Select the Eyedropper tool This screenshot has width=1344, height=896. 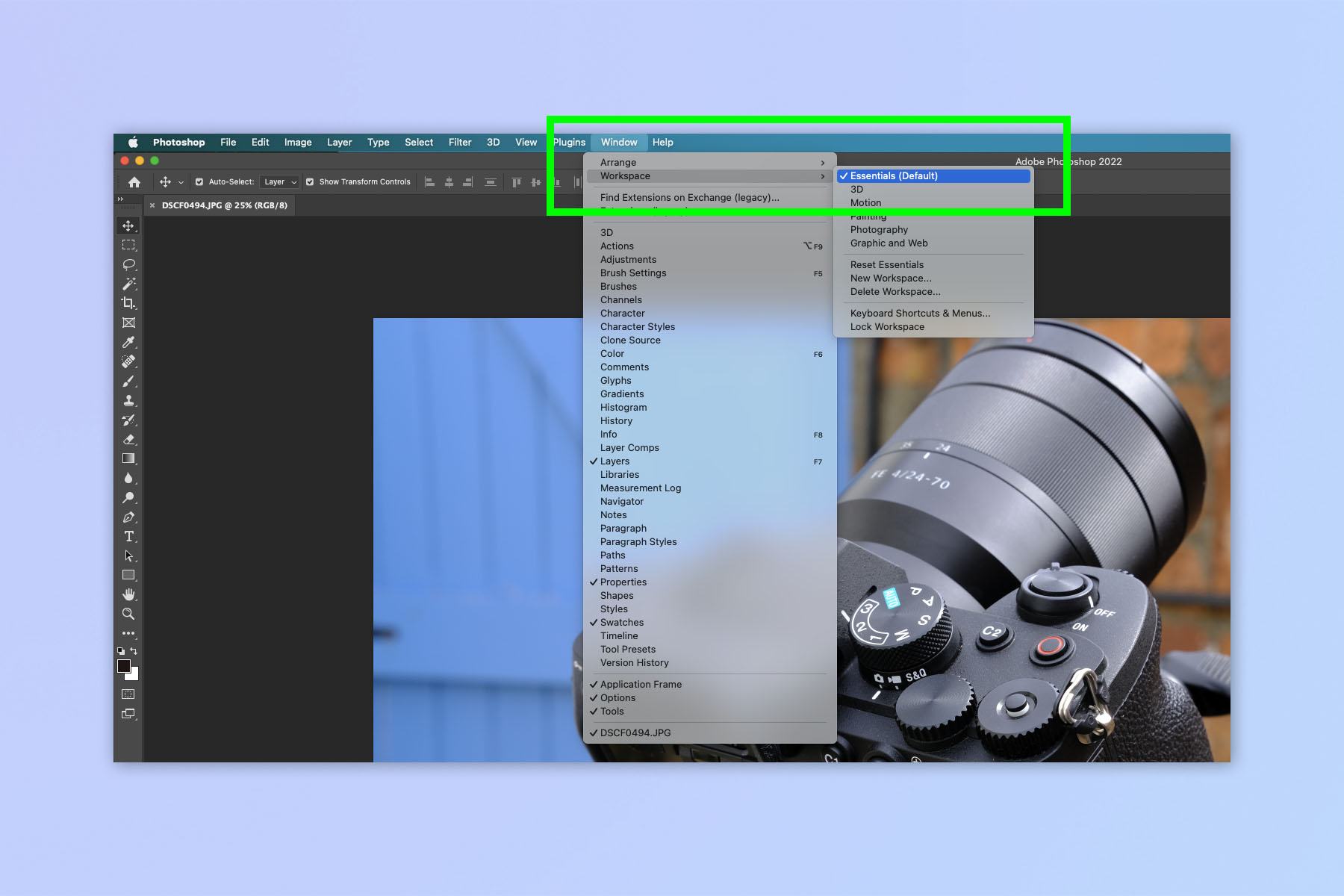click(x=128, y=342)
